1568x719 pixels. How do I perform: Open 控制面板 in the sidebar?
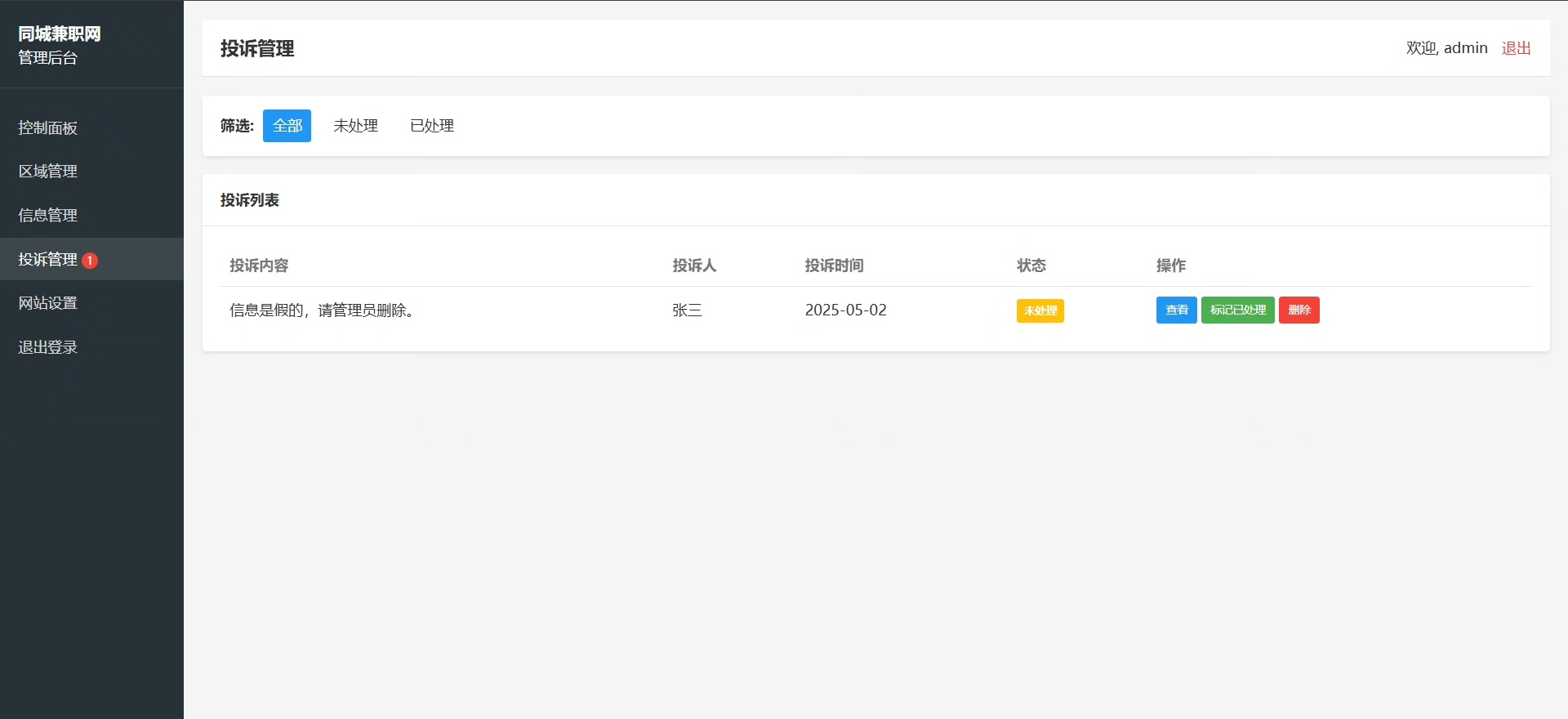pyautogui.click(x=48, y=127)
